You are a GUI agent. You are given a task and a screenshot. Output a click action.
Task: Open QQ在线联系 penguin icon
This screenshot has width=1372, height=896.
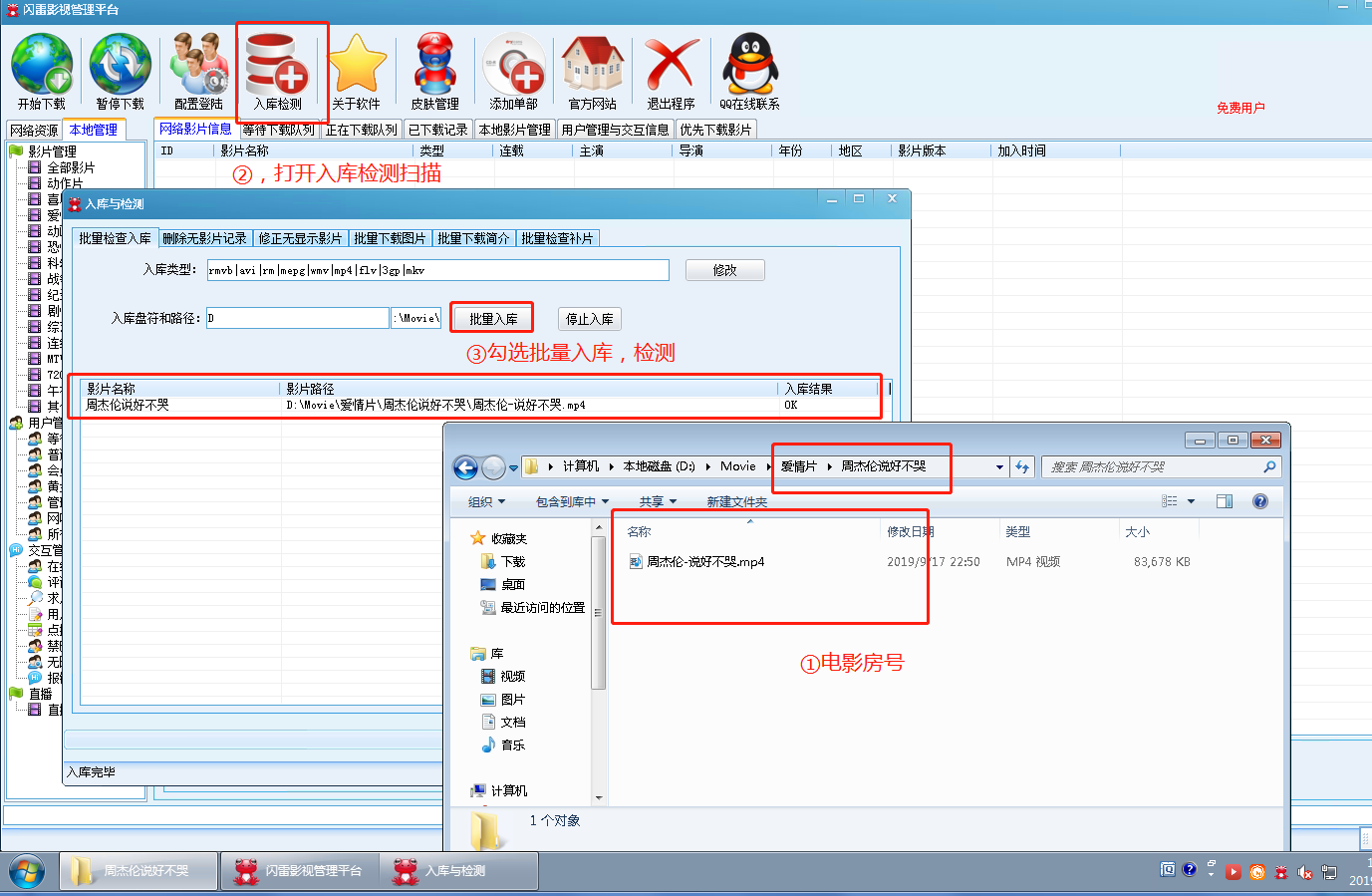(749, 66)
